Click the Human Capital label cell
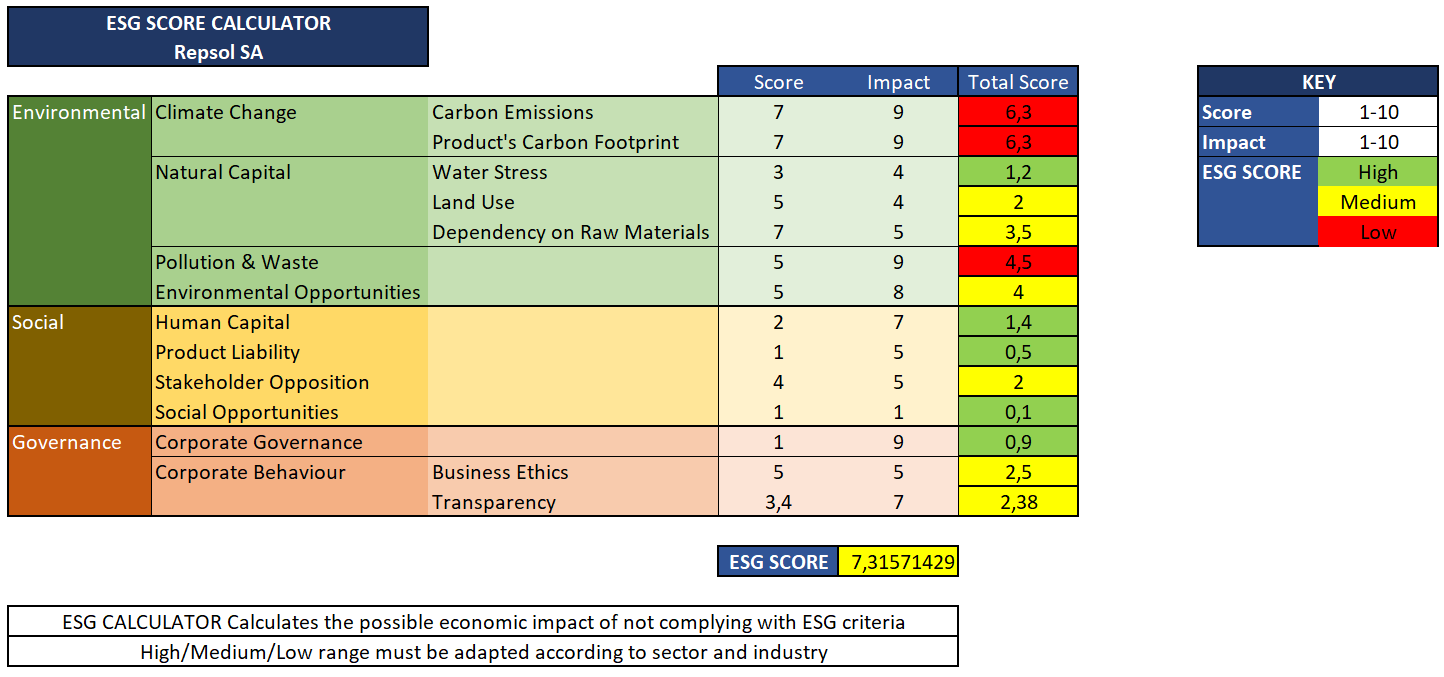The image size is (1444, 677). (222, 322)
